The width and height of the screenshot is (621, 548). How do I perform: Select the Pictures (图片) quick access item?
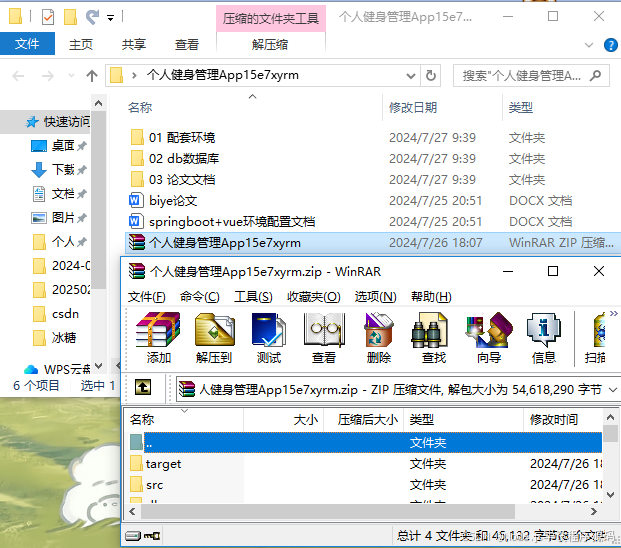point(59,218)
